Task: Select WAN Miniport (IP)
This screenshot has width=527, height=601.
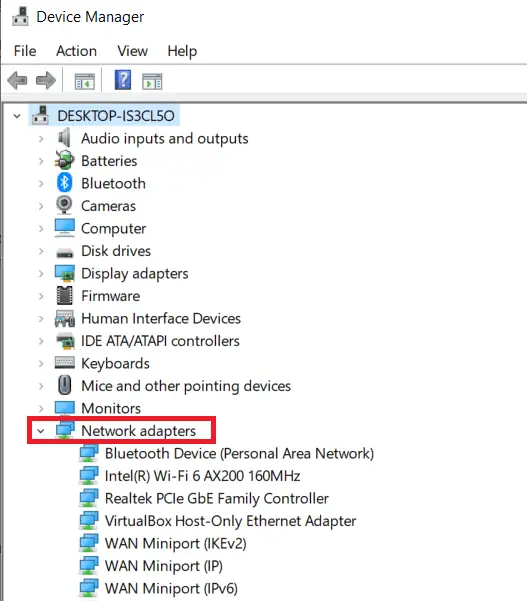Action: [164, 566]
